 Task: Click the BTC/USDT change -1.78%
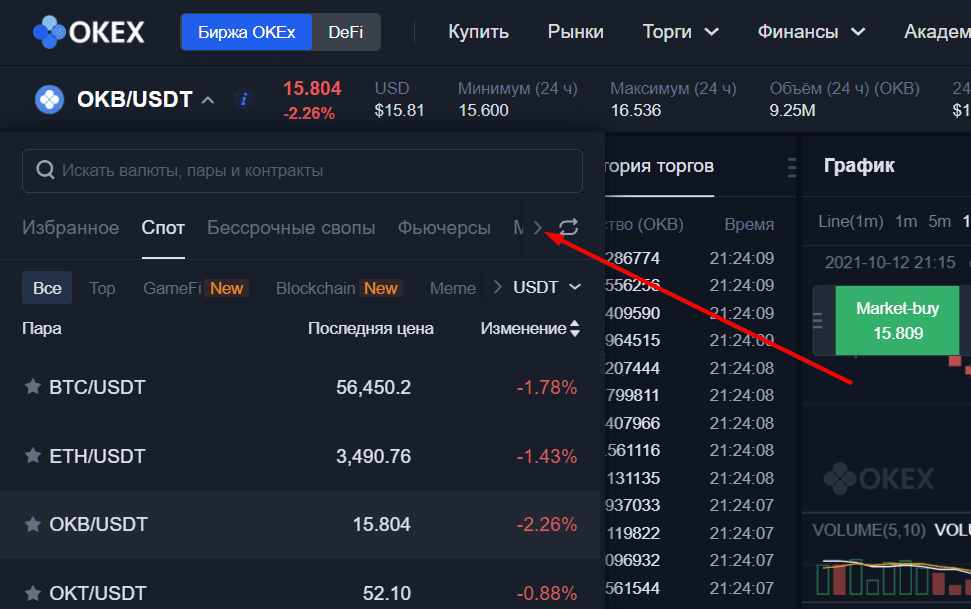point(547,387)
